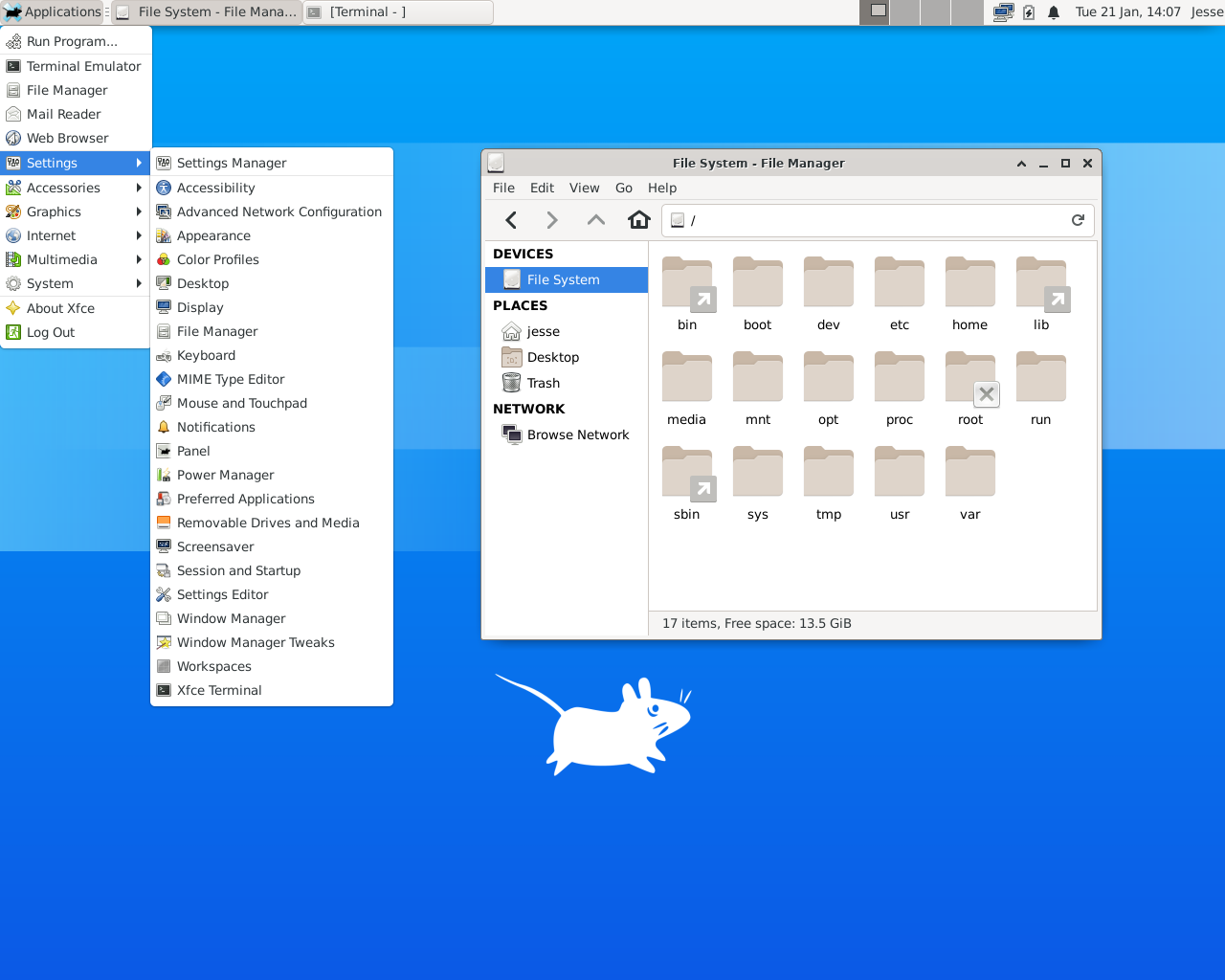
Task: Expand the Internet submenu
Action: tap(76, 235)
